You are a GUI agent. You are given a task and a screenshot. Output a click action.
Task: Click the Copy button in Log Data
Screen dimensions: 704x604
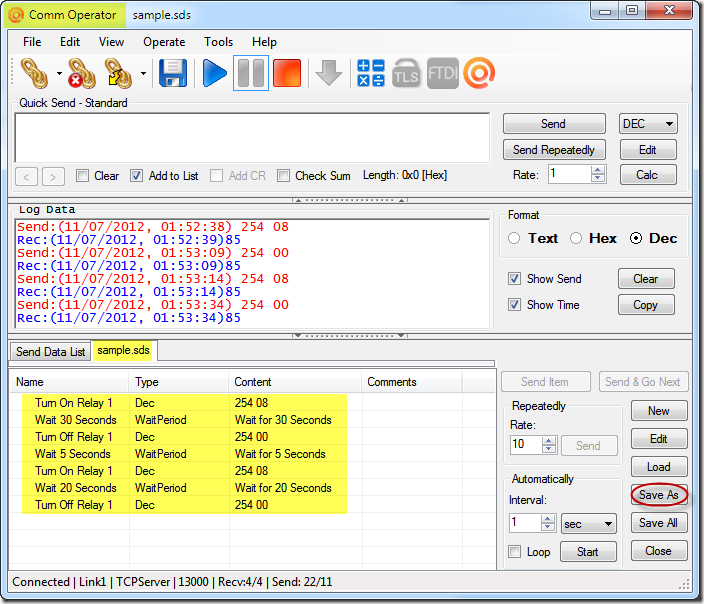[646, 305]
